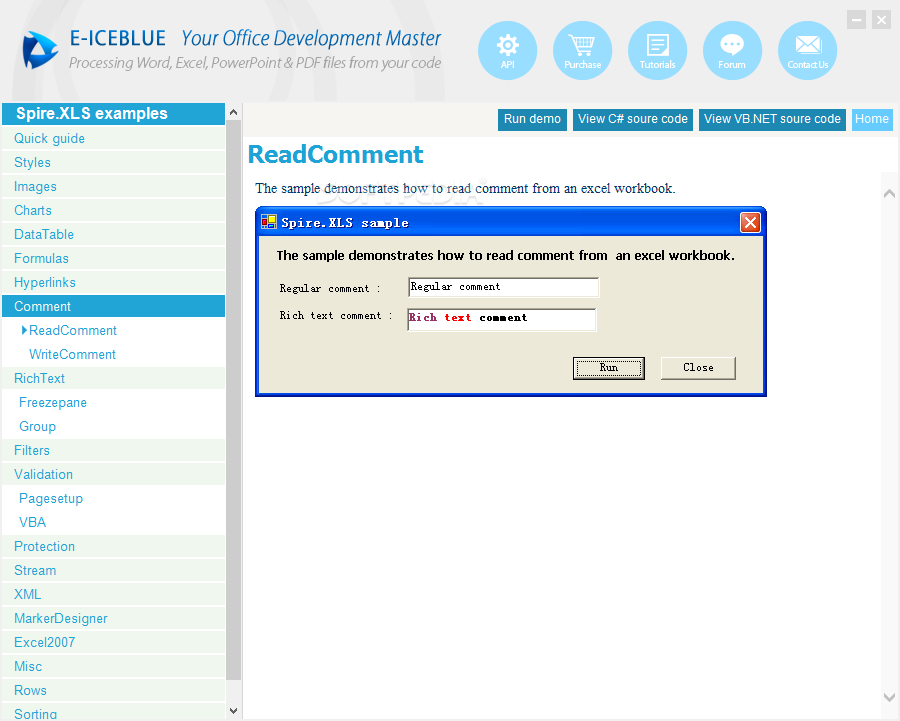The height and width of the screenshot is (721, 900).
Task: Click the E-ICEBLUE logo
Action: pyautogui.click(x=40, y=50)
